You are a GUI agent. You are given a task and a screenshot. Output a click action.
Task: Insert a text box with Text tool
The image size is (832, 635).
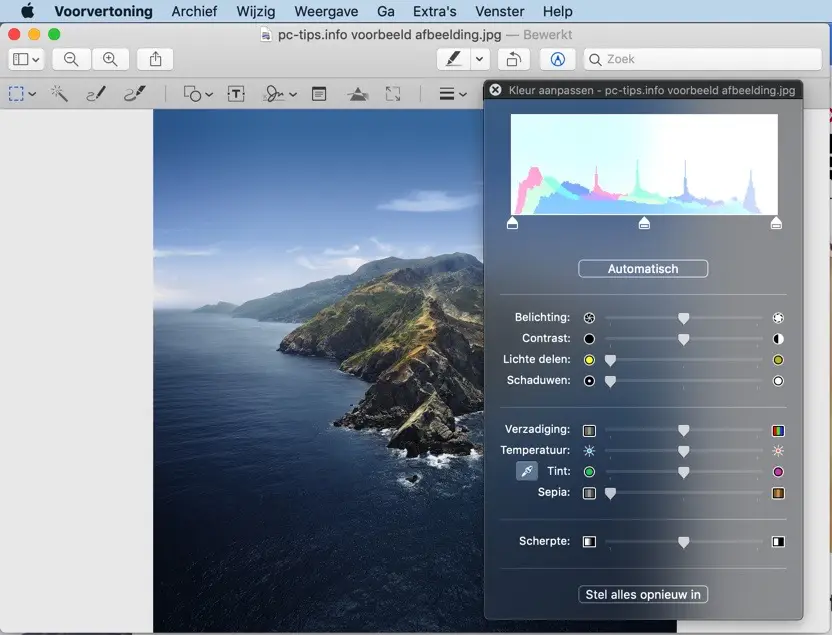click(236, 94)
